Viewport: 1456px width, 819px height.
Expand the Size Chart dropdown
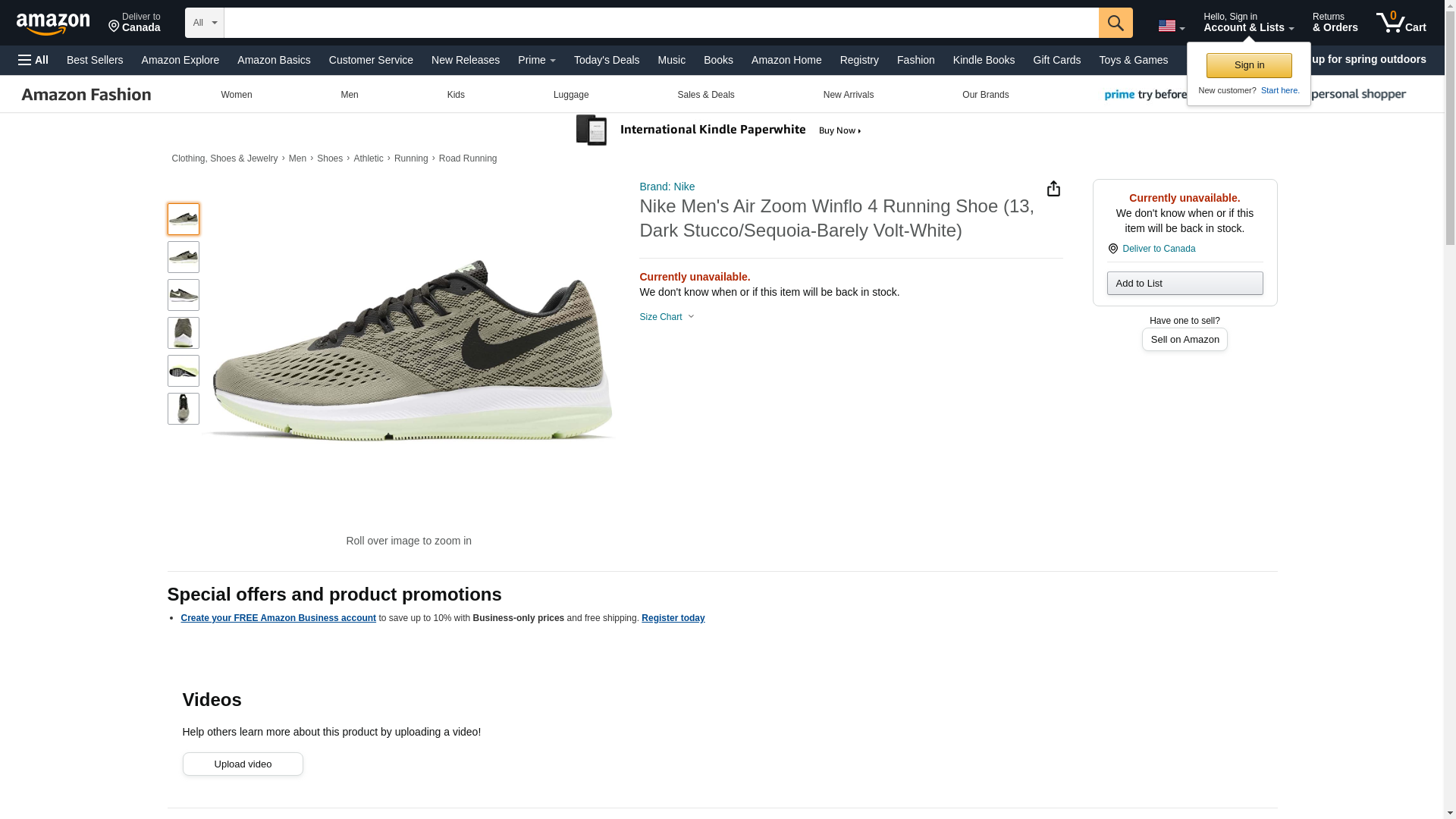click(x=667, y=317)
